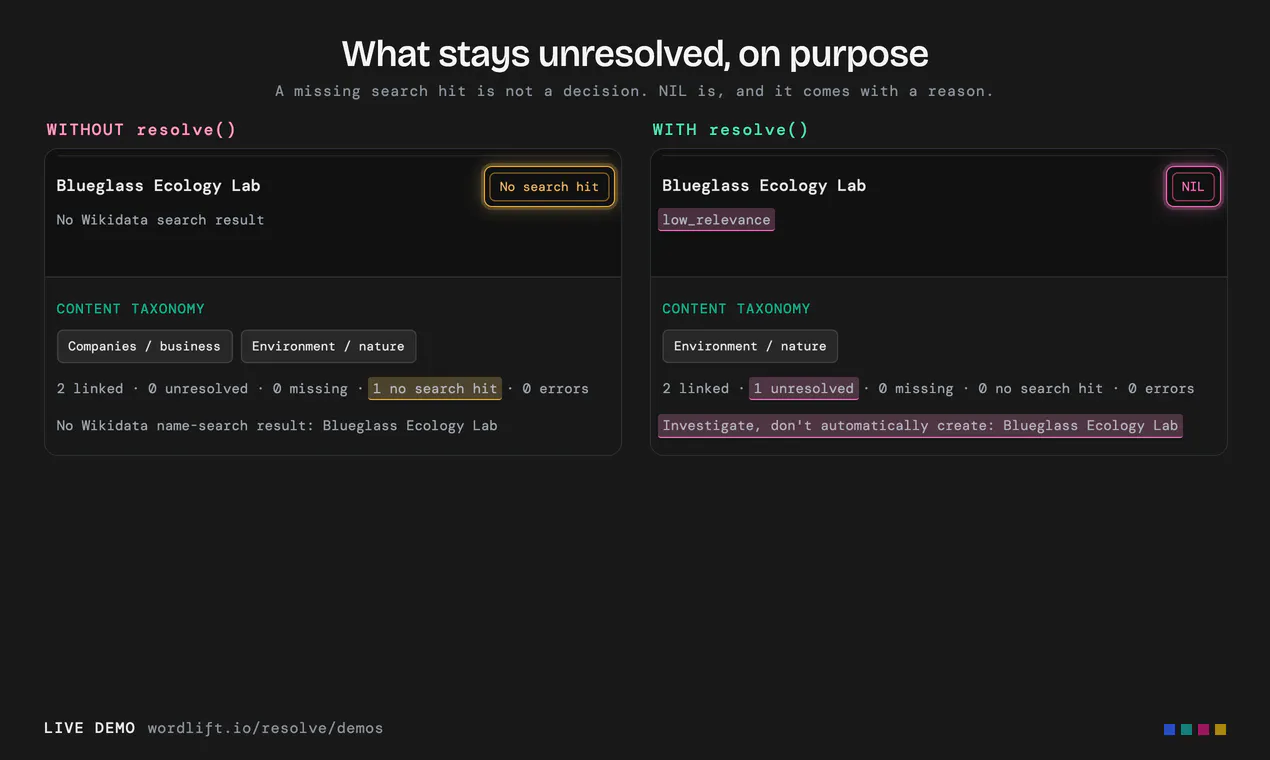
Task: Click the magenta color square
Action: pos(1203,729)
